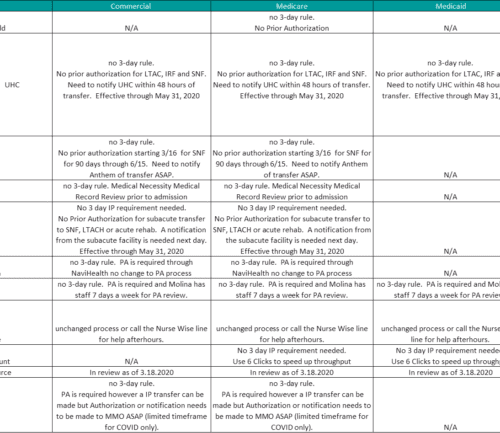Click Commercial N/A cell in the first row

(x=131, y=22)
